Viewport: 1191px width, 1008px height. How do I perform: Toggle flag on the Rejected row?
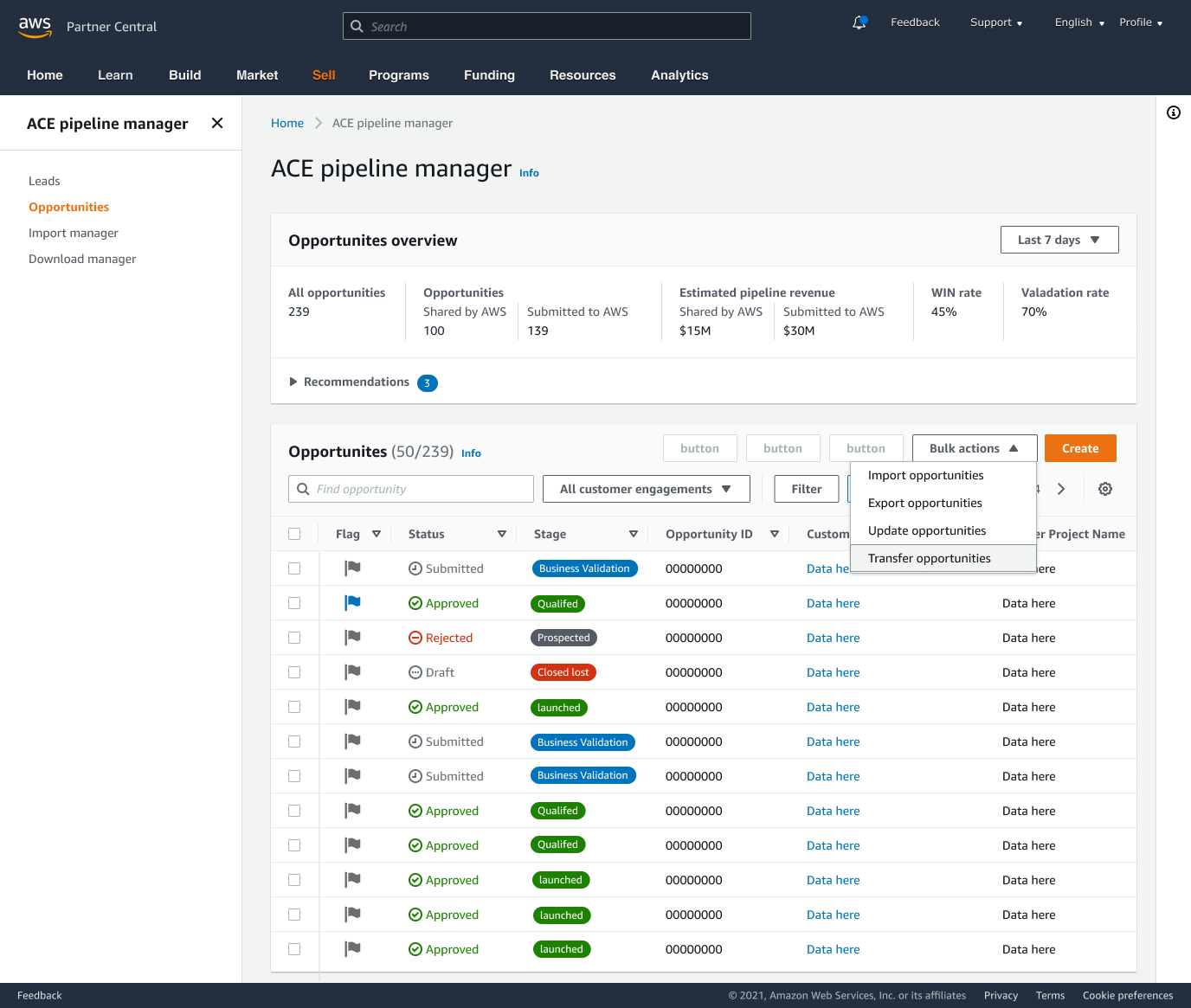coord(352,638)
